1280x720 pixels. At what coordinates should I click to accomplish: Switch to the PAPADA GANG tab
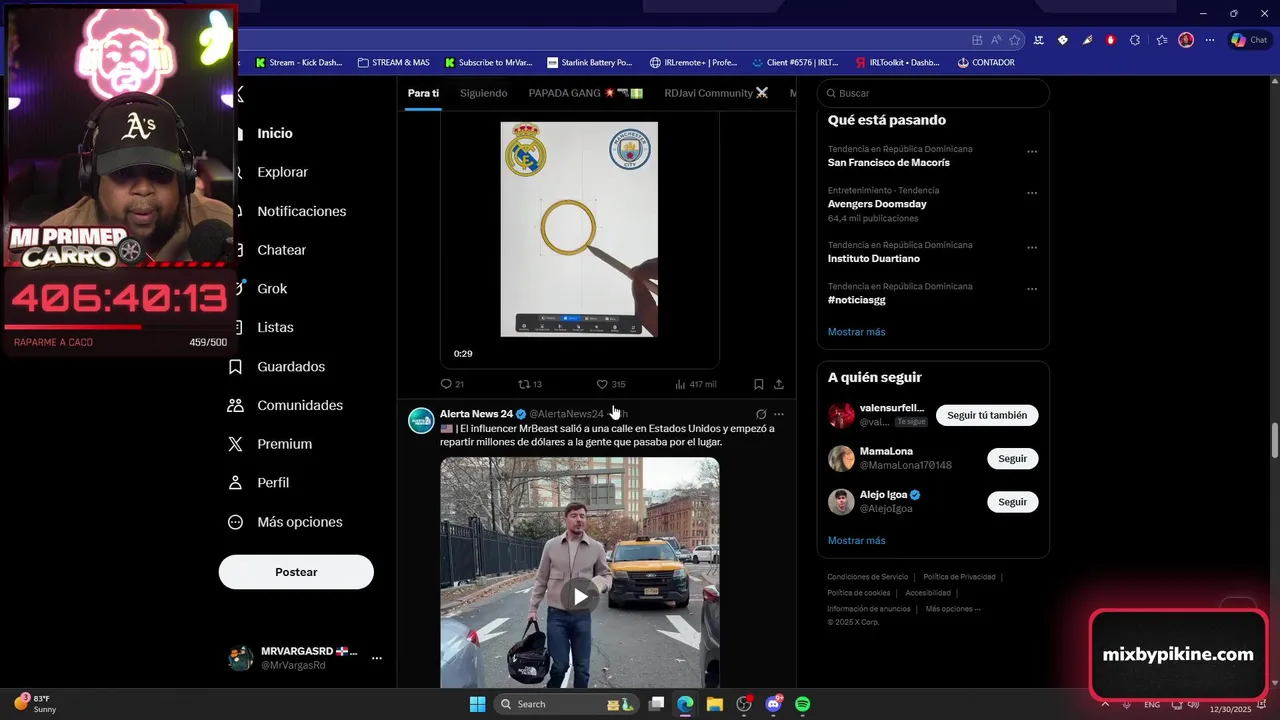[586, 93]
